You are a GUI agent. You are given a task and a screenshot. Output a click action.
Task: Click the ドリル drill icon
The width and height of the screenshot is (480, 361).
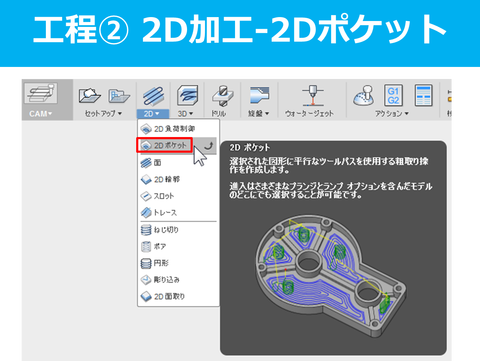point(222,96)
